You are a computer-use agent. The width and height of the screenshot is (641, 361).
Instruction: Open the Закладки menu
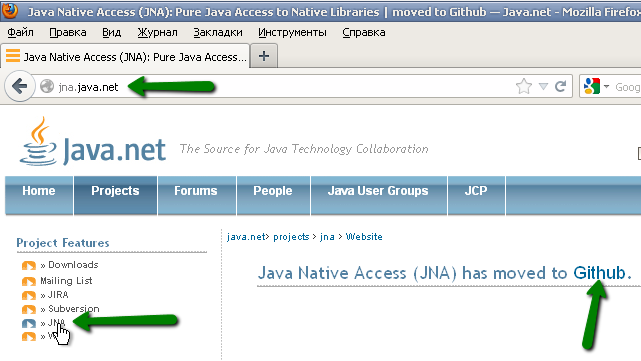[x=218, y=32]
